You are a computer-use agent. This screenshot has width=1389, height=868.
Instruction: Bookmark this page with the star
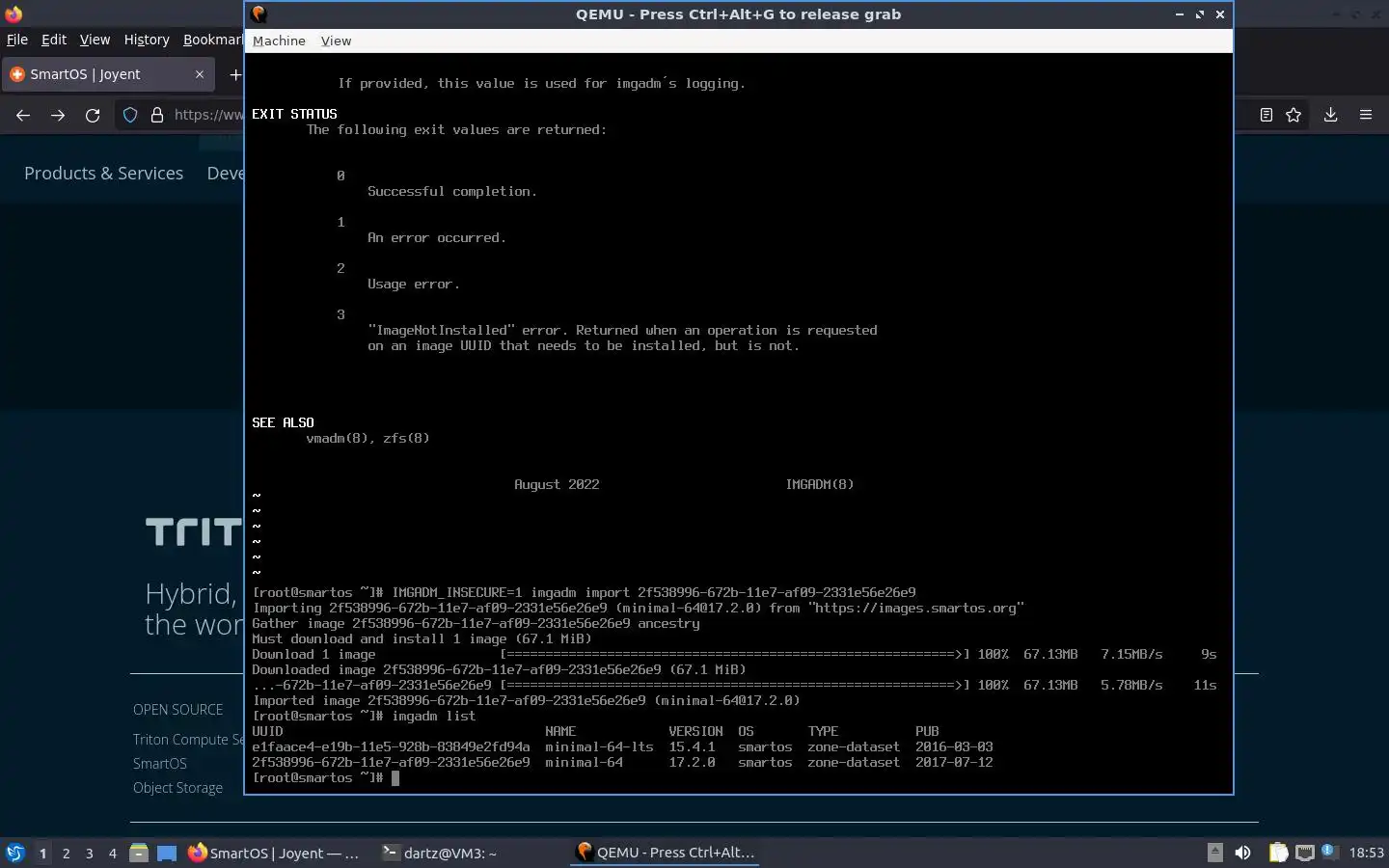coord(1294,115)
